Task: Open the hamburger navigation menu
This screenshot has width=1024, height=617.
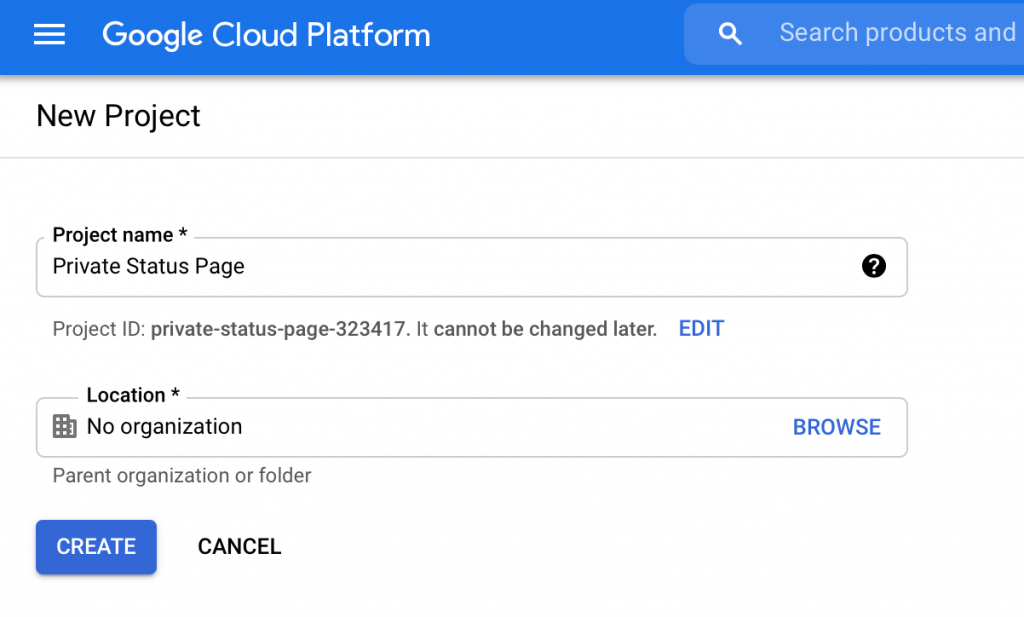Action: [49, 34]
